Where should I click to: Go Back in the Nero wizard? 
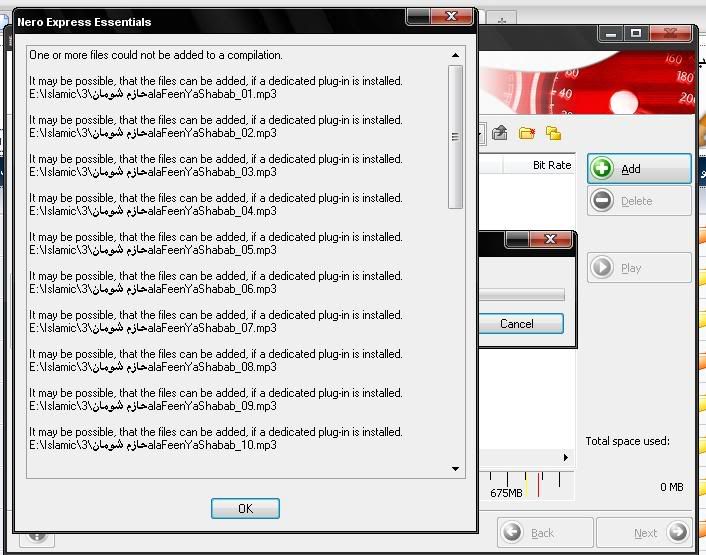pos(545,532)
